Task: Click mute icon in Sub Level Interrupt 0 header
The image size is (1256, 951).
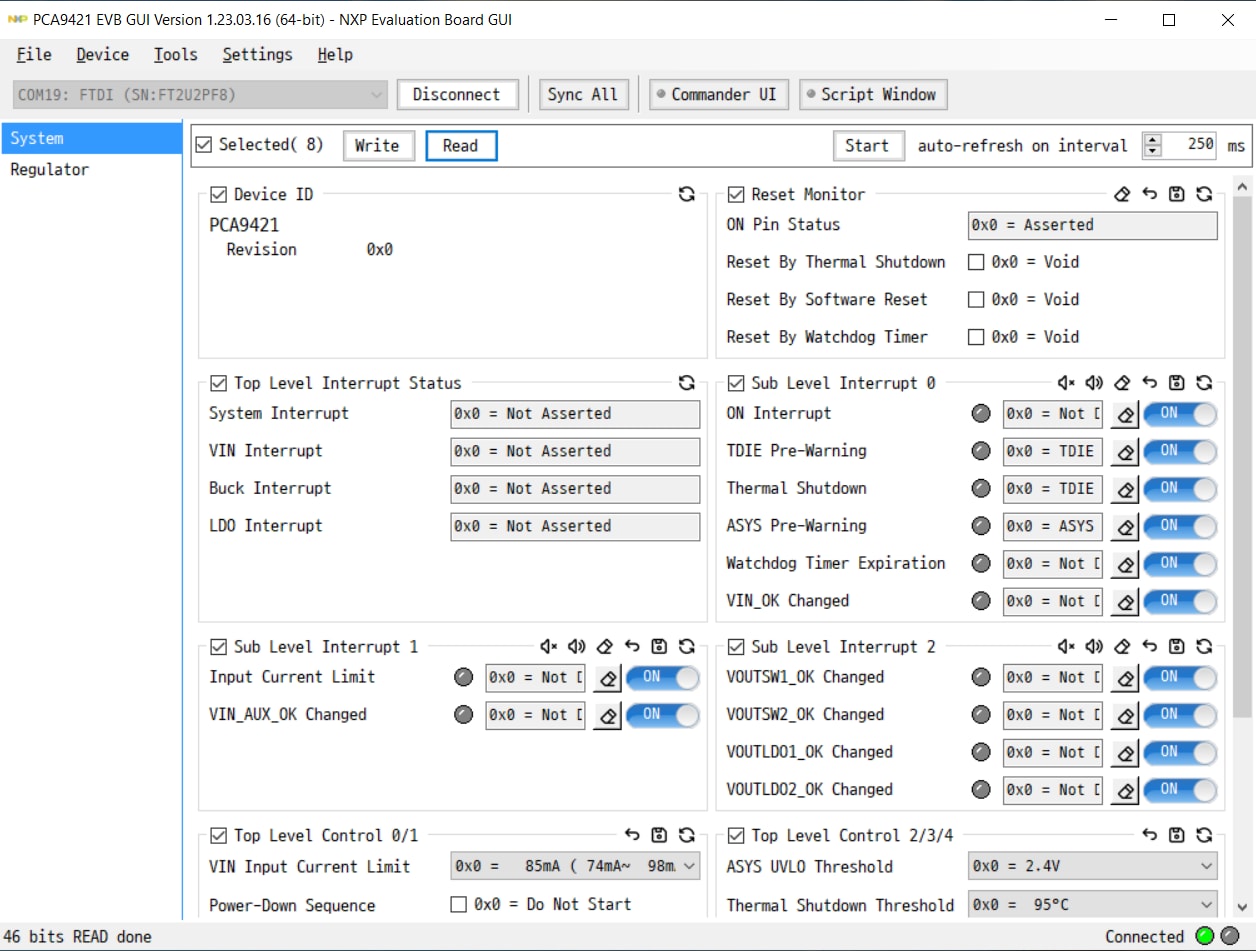Action: pyautogui.click(x=1066, y=383)
